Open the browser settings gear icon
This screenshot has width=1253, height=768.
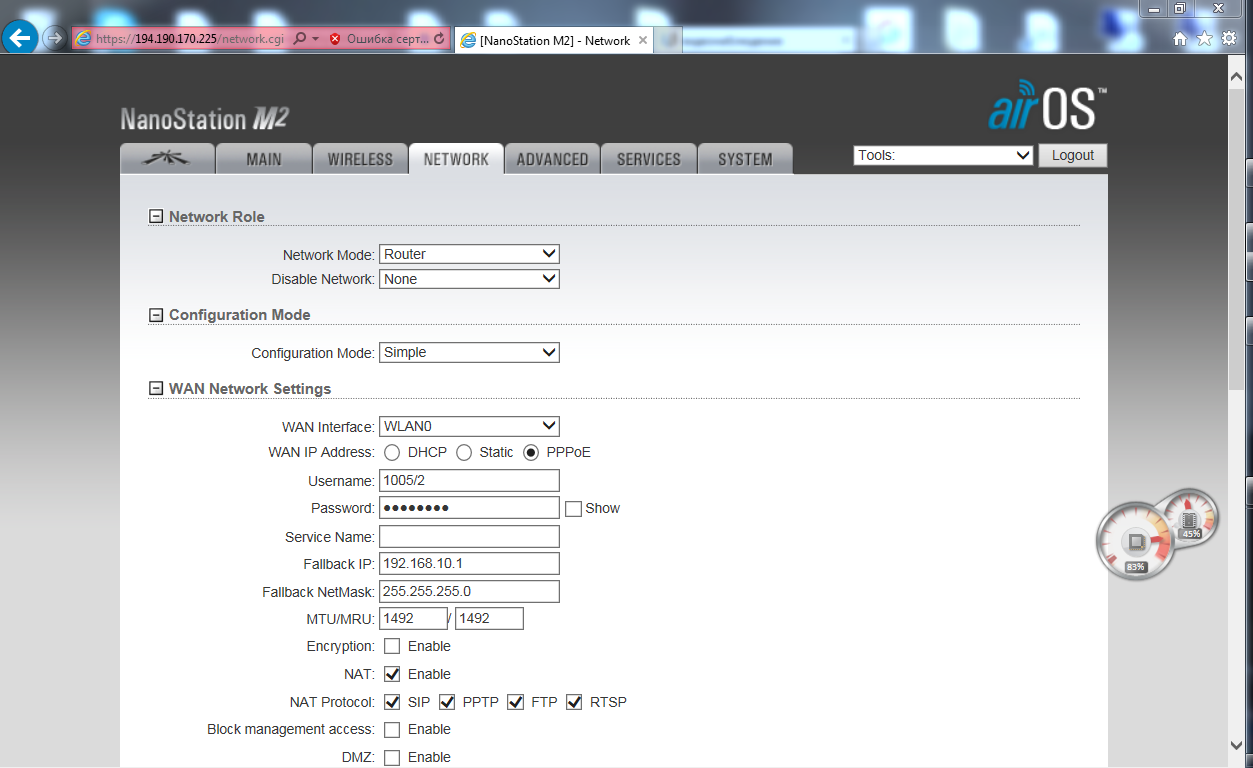coord(1229,38)
